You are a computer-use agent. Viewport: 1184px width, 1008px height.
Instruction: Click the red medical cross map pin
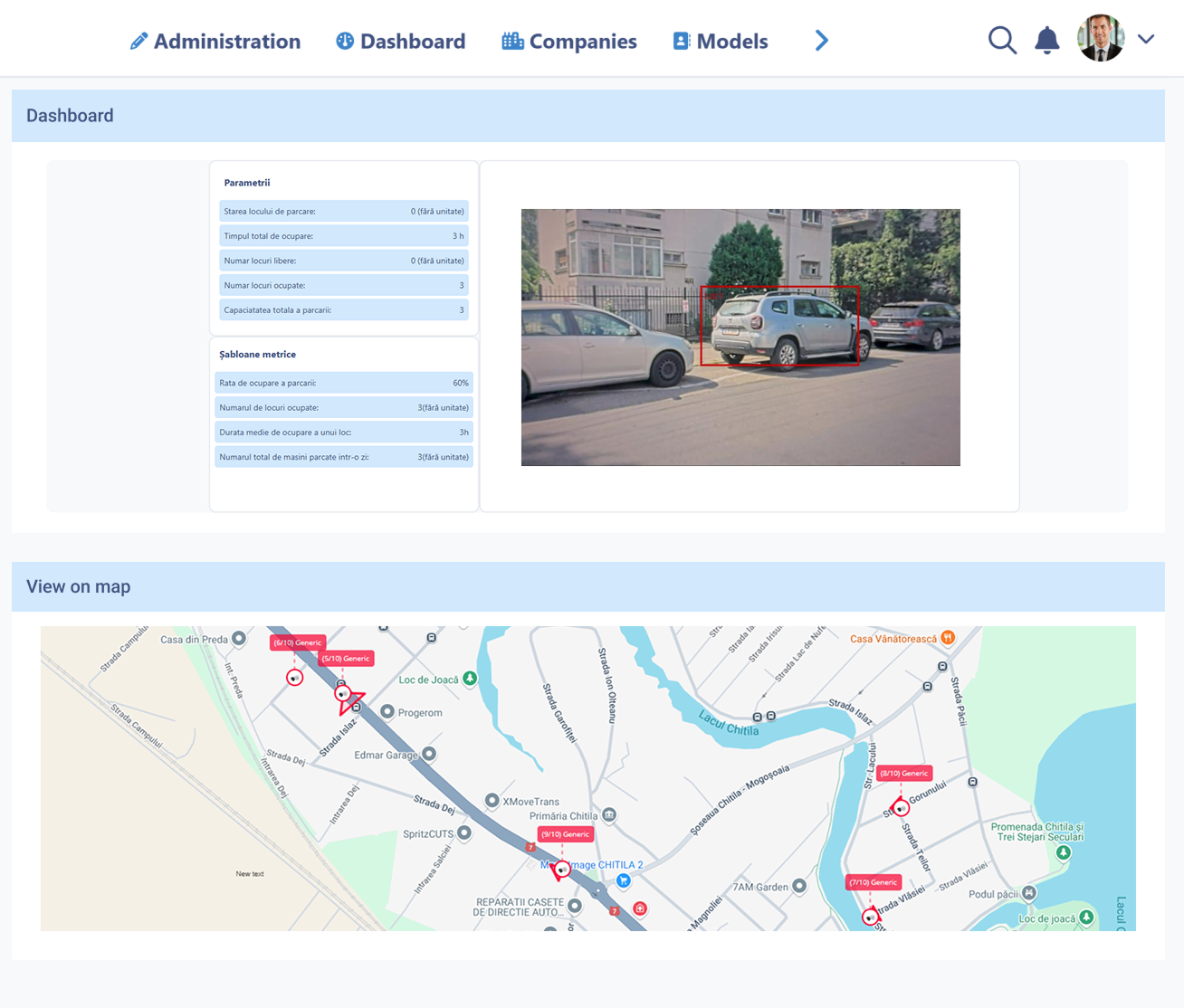tap(640, 908)
